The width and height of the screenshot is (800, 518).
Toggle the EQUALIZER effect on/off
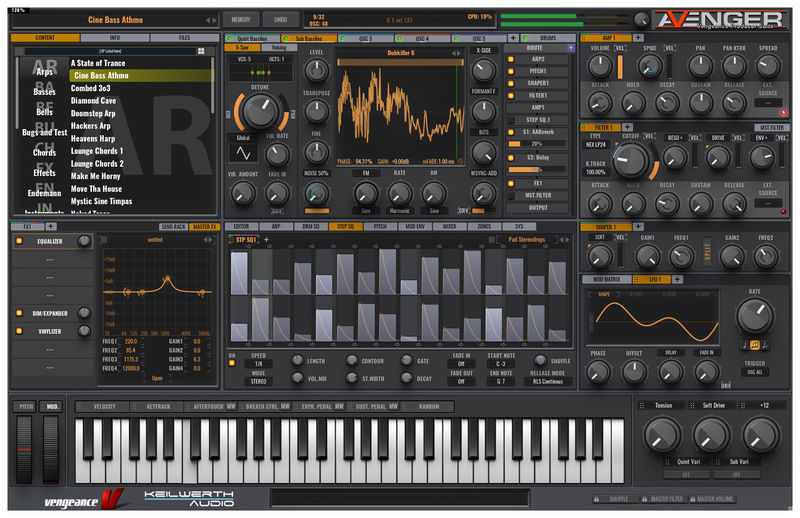[19, 241]
